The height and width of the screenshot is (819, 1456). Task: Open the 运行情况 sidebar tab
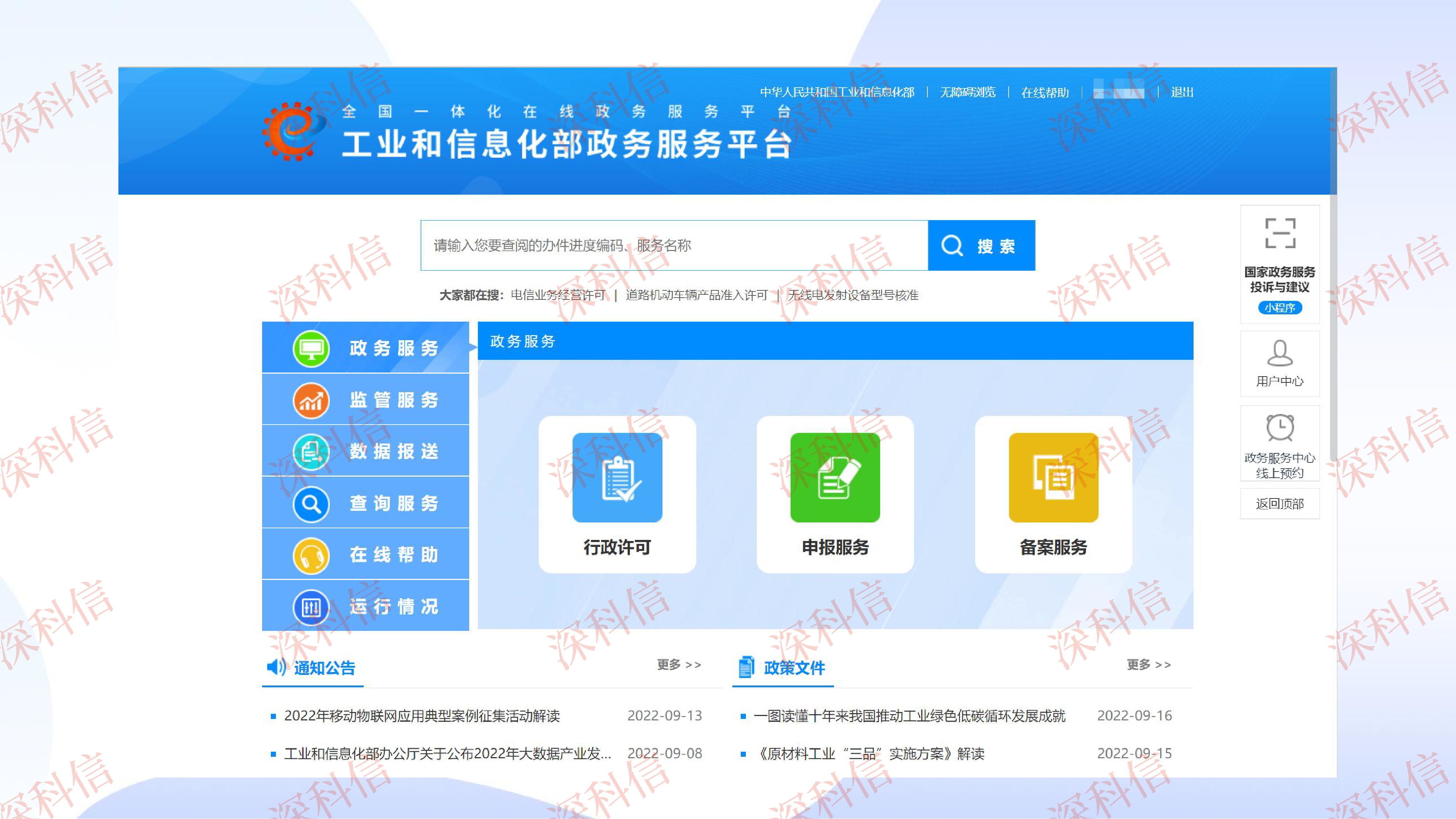(366, 606)
